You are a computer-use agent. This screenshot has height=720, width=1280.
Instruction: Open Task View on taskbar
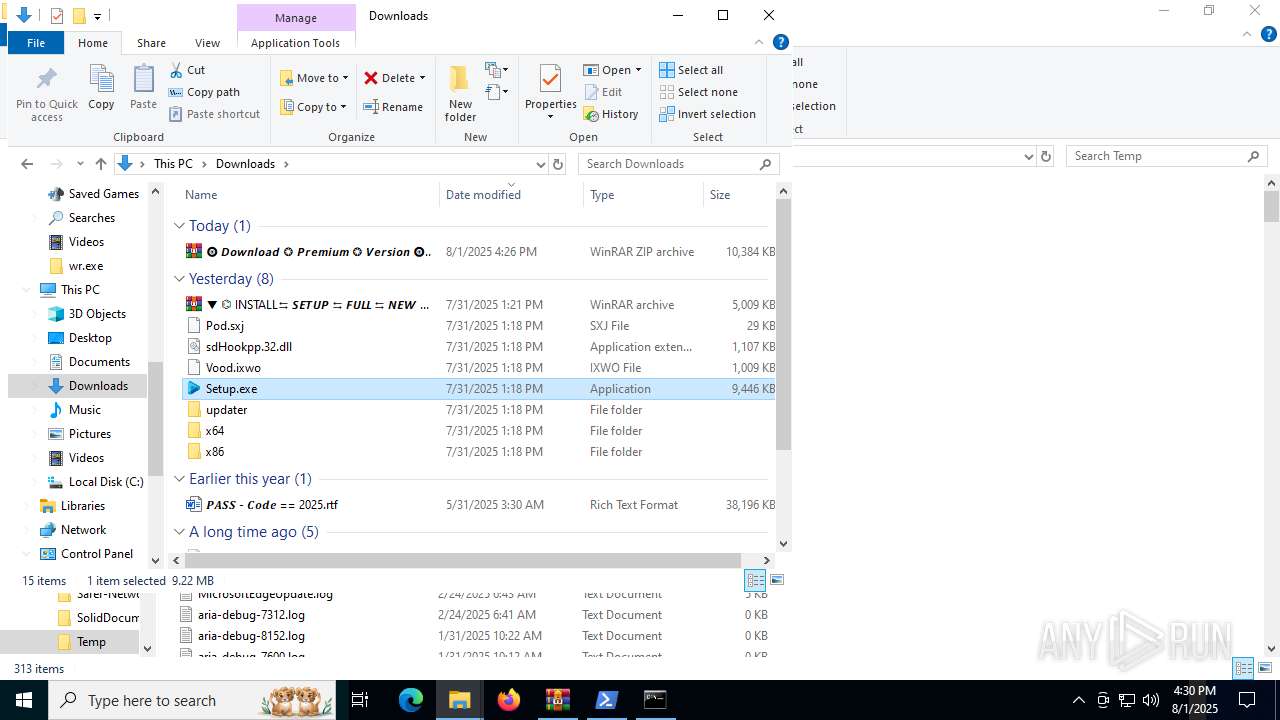tap(360, 700)
